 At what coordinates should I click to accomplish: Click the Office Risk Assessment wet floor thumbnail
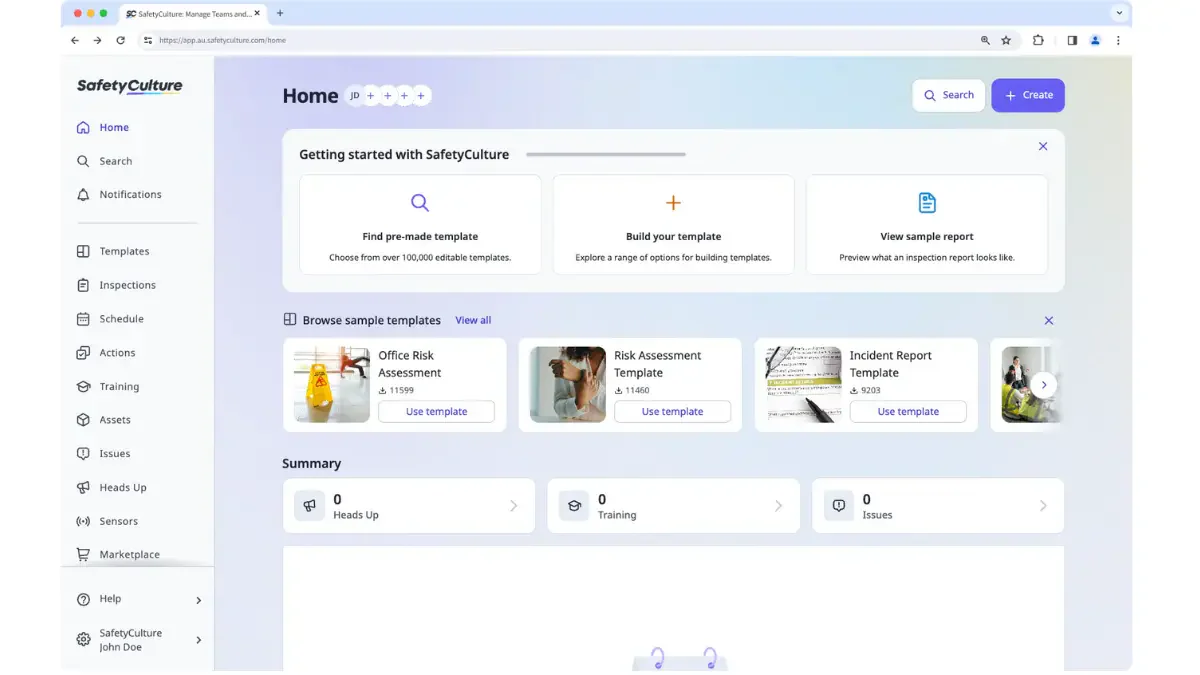(332, 385)
